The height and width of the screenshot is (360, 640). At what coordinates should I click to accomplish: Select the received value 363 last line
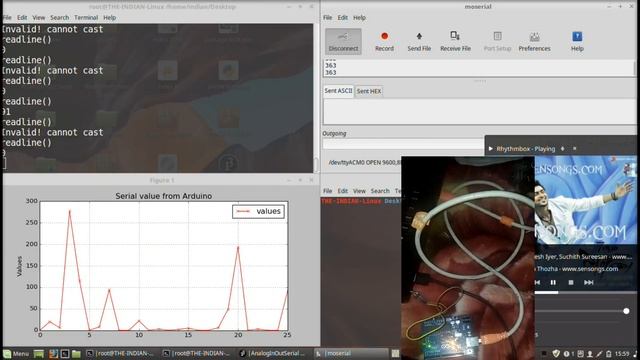coord(331,72)
